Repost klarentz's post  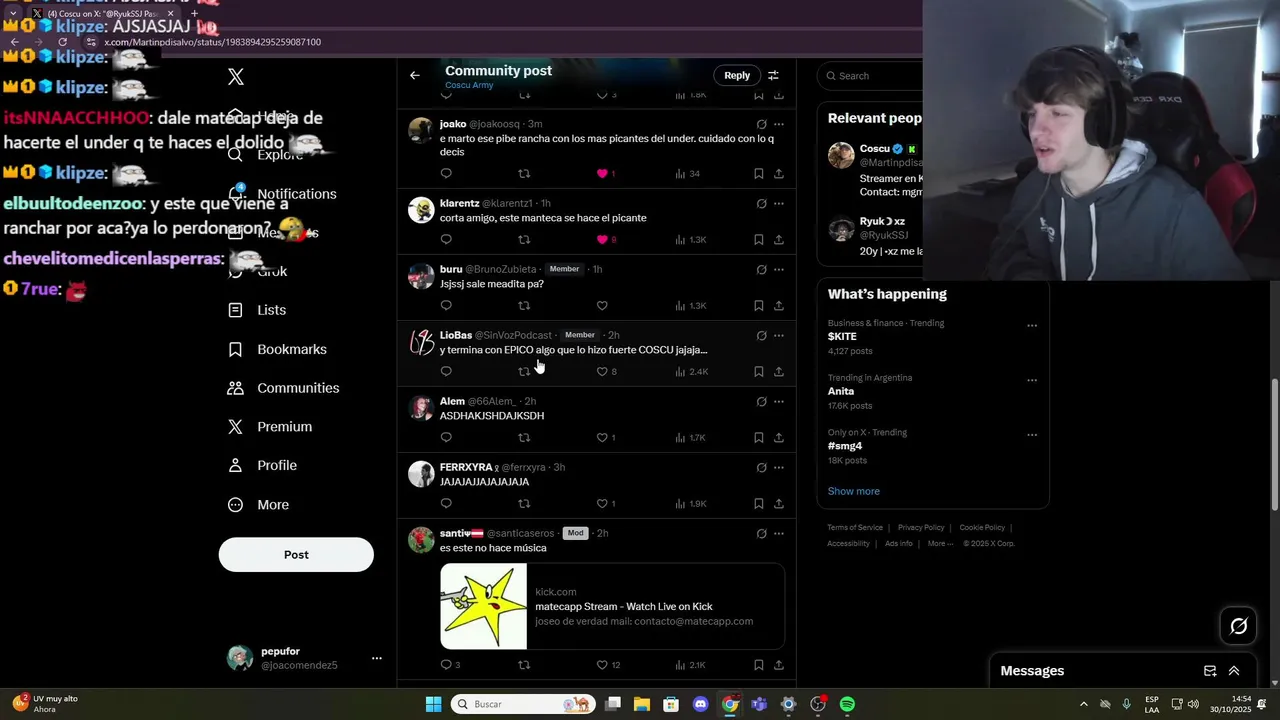click(x=524, y=240)
